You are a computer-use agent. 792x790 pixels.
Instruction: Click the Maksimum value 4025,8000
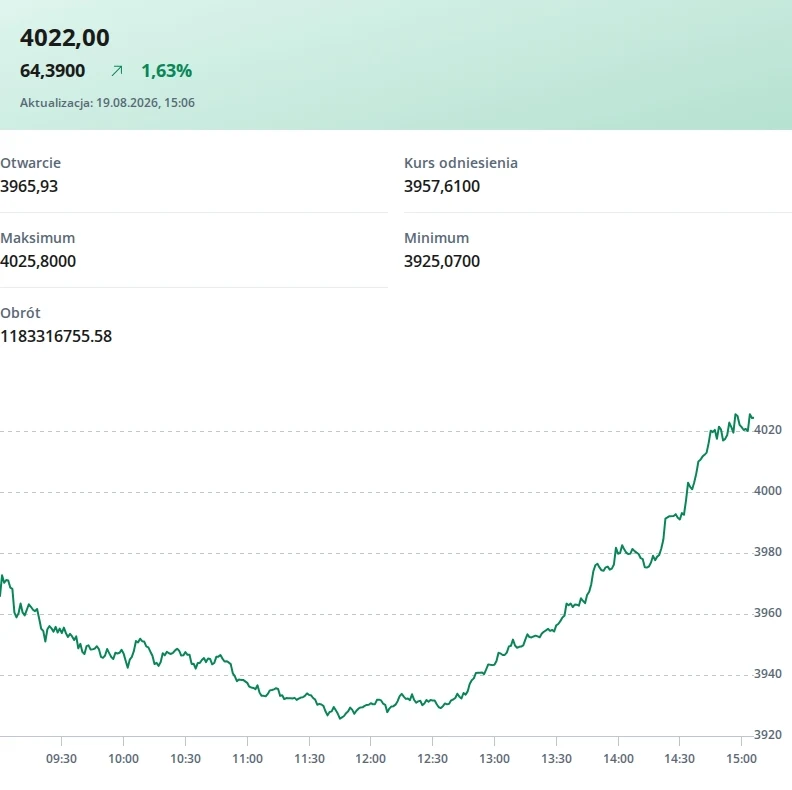click(x=38, y=261)
